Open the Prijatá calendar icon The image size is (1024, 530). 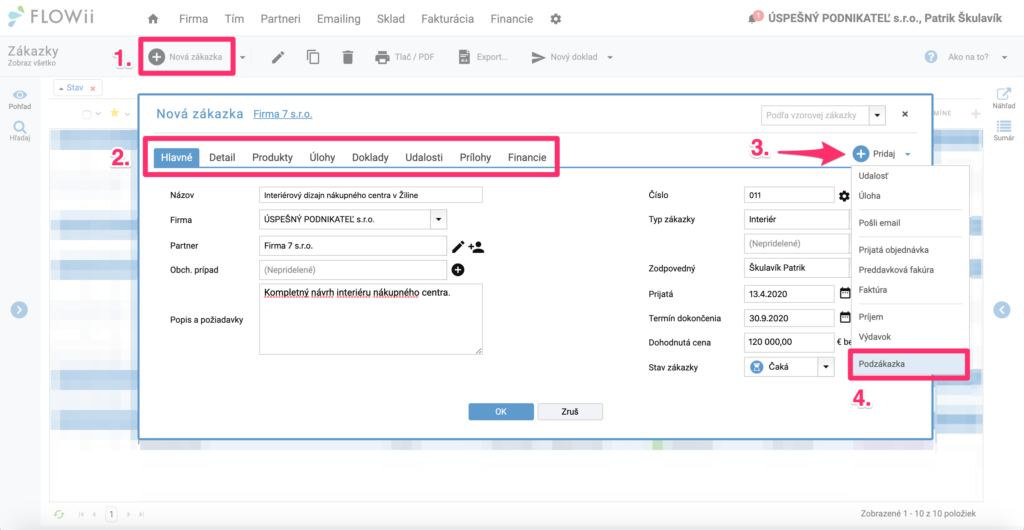pyautogui.click(x=845, y=293)
